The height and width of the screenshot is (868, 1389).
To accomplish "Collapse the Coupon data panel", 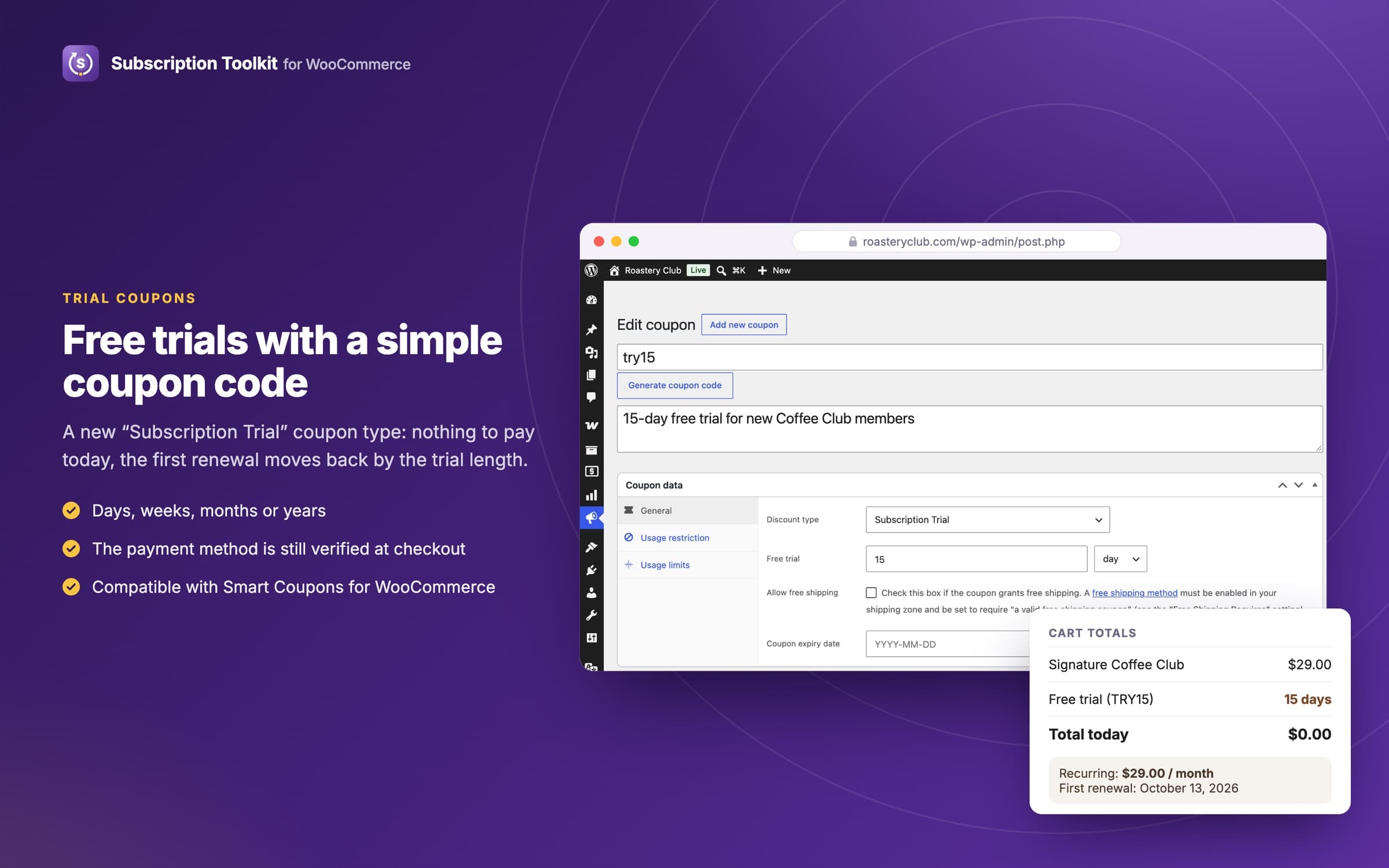I will [1315, 485].
